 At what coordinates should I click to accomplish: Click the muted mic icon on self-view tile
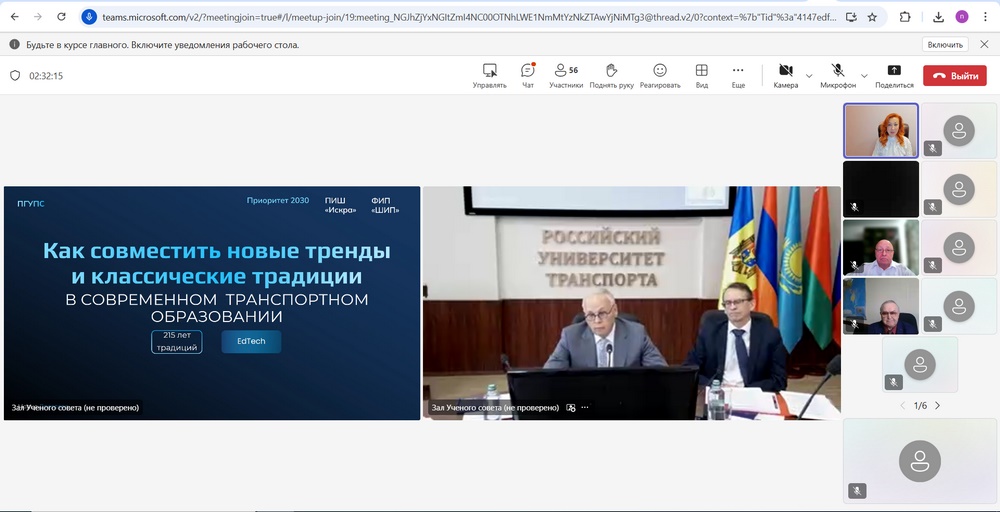(857, 491)
